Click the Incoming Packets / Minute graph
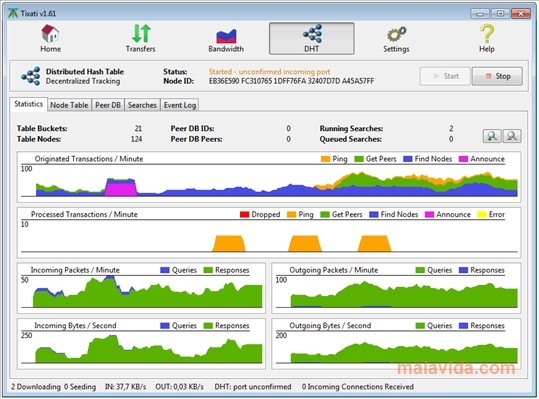Image resolution: width=539 pixels, height=399 pixels. click(141, 288)
